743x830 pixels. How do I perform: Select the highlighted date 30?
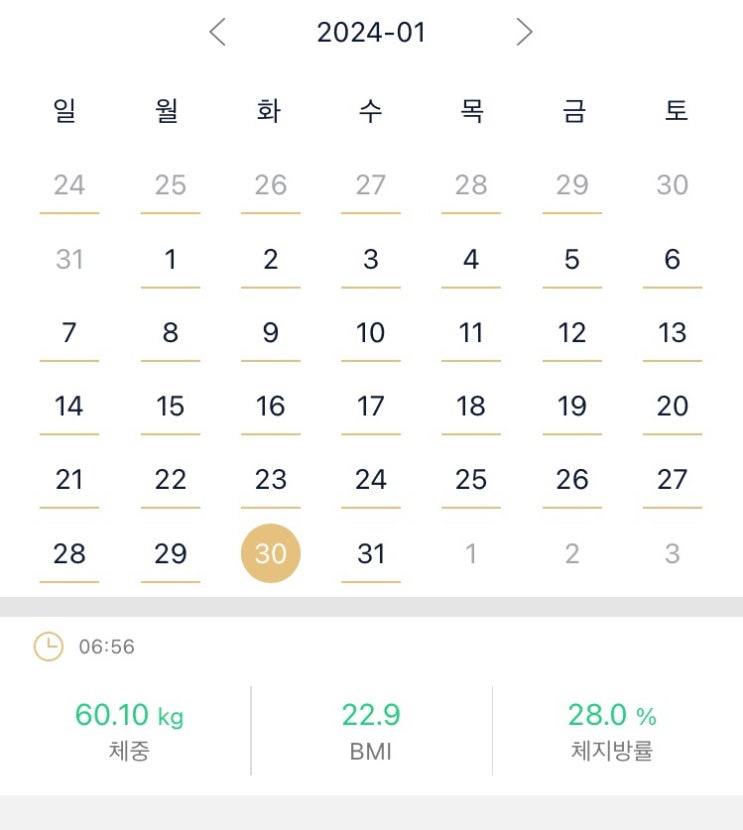271,553
